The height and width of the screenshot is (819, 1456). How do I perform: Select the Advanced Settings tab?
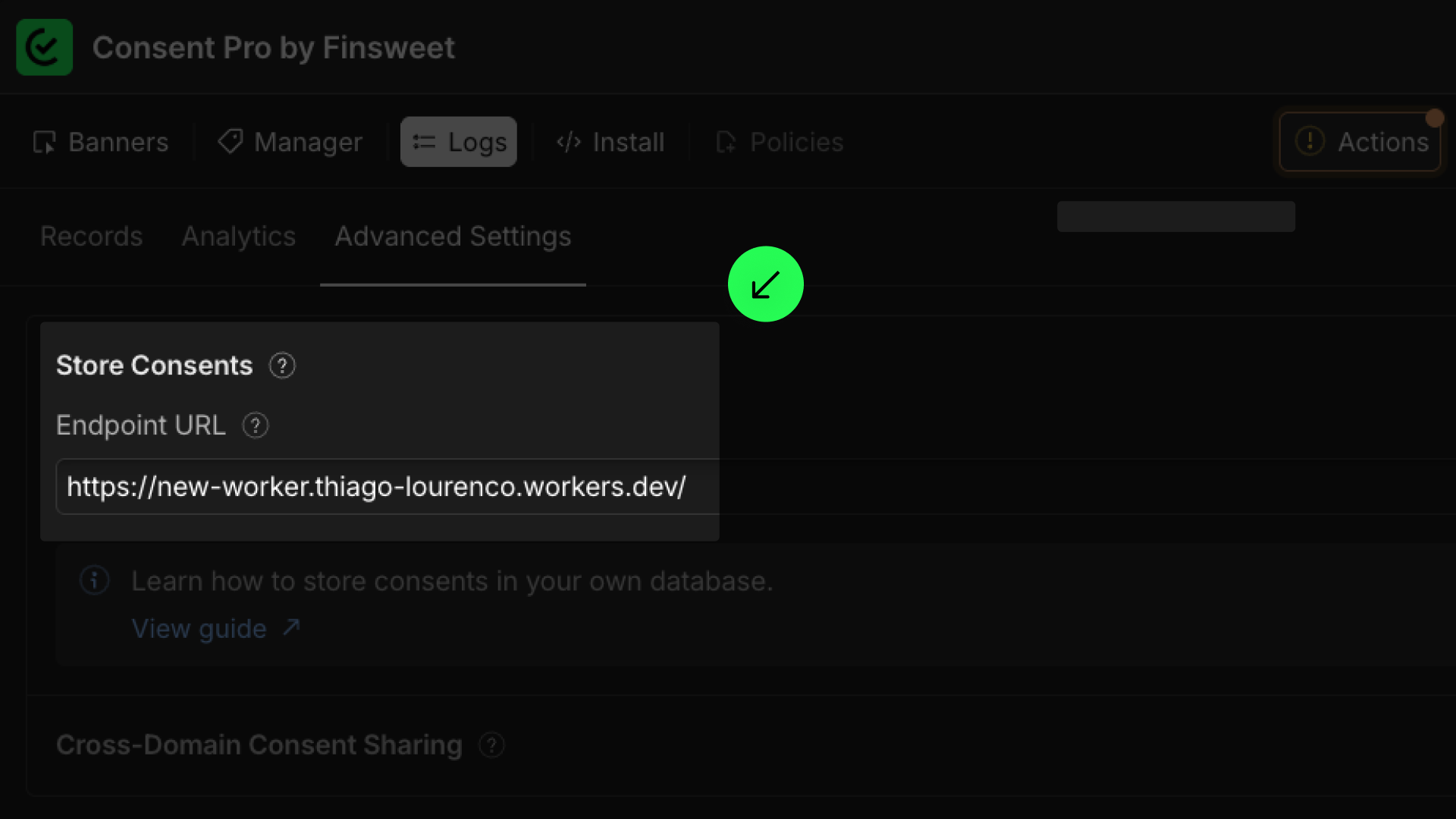tap(453, 237)
